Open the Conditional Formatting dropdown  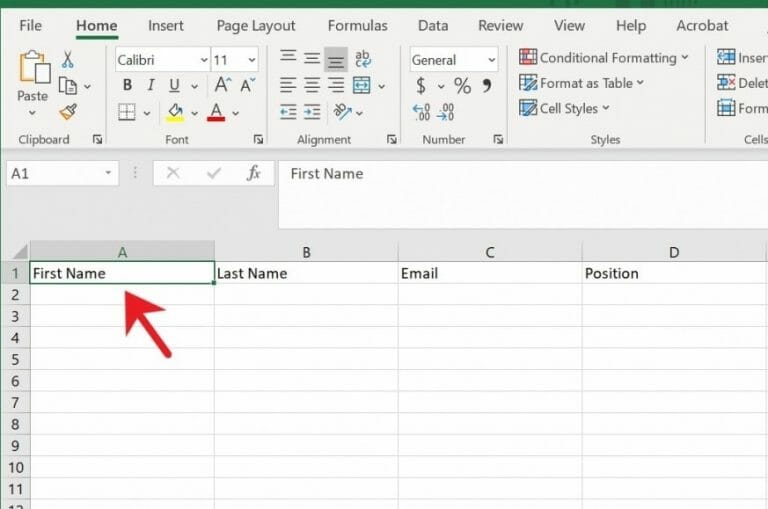click(x=604, y=58)
